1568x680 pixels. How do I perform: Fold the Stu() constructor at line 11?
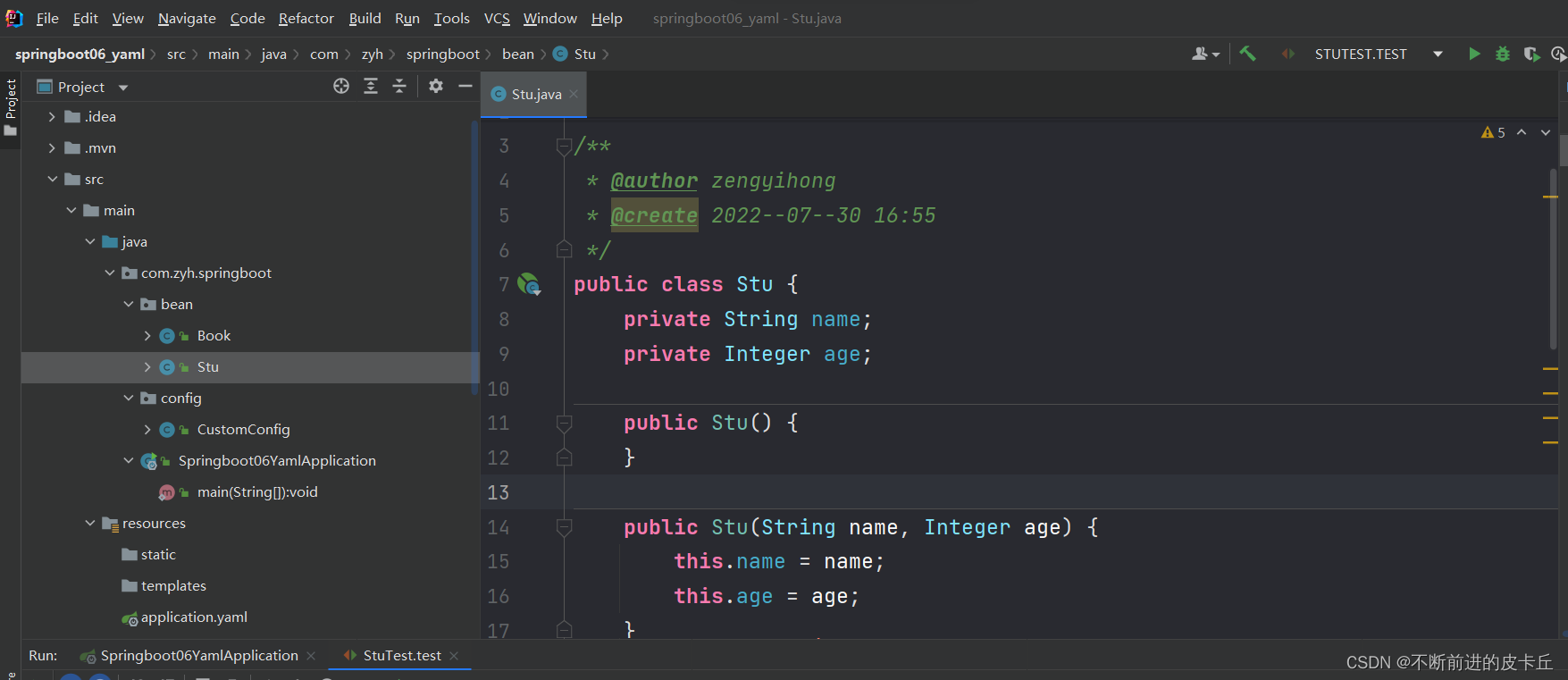click(x=564, y=423)
